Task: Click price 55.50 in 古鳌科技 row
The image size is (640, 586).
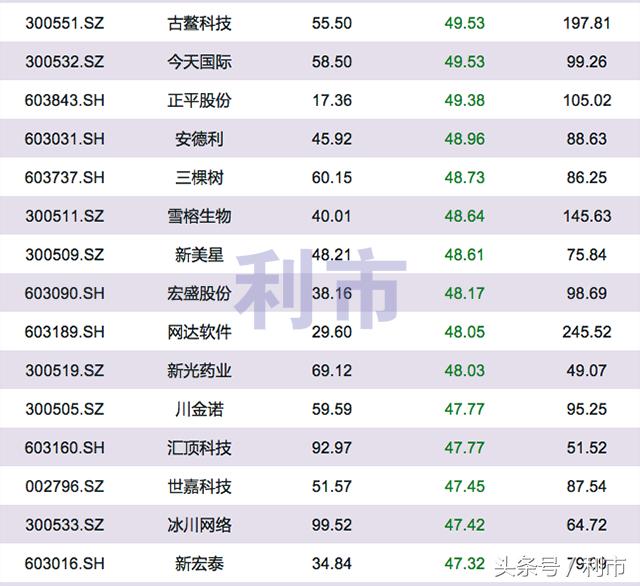Action: (x=331, y=23)
